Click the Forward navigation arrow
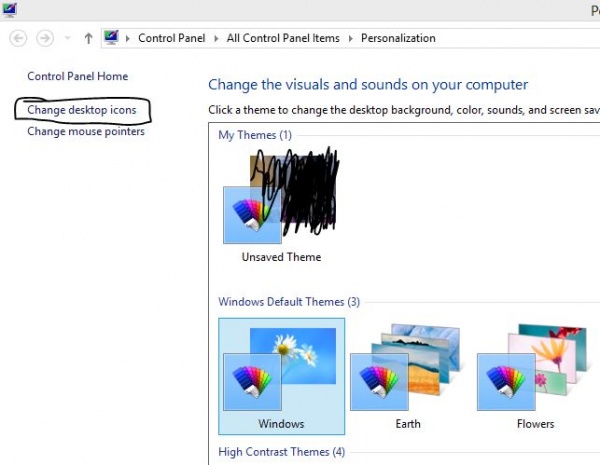 [45, 38]
